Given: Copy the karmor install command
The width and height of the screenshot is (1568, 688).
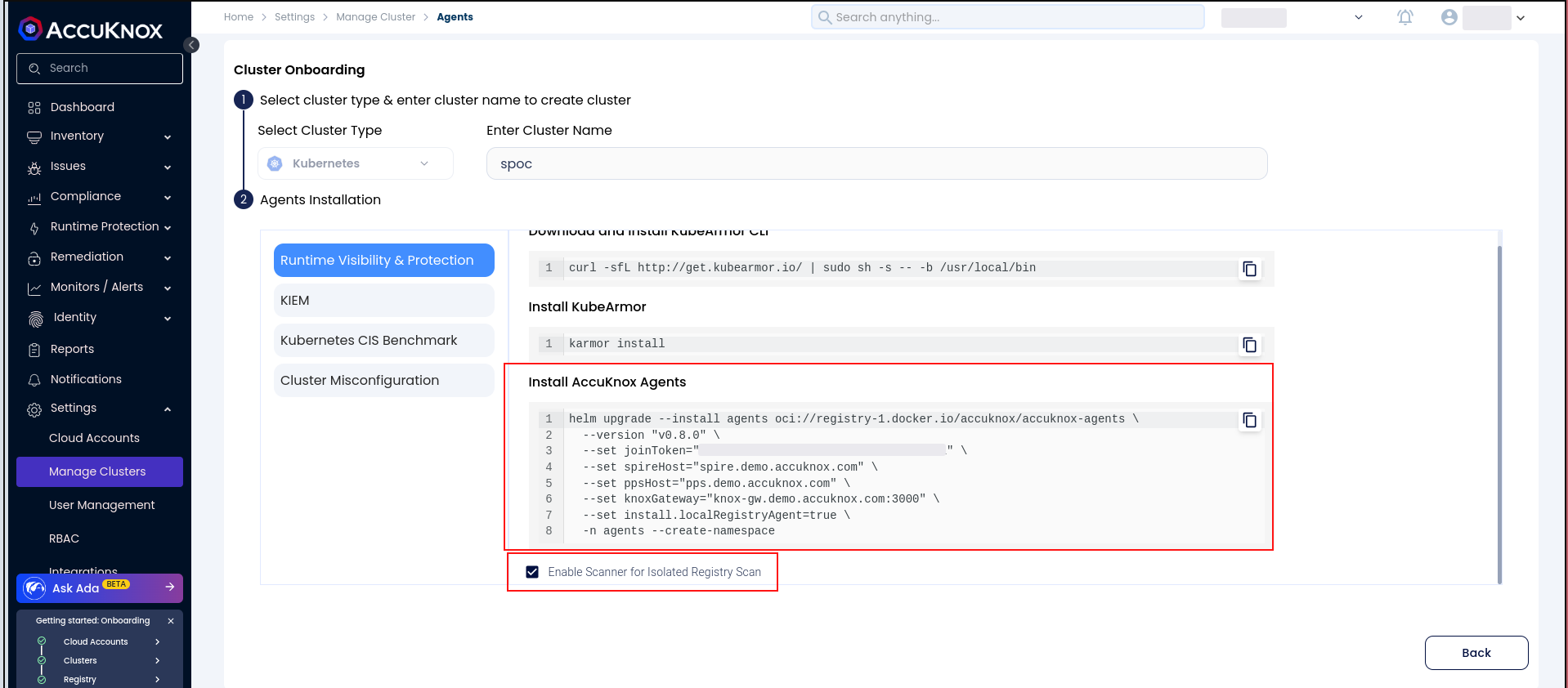Looking at the screenshot, I should (x=1250, y=345).
